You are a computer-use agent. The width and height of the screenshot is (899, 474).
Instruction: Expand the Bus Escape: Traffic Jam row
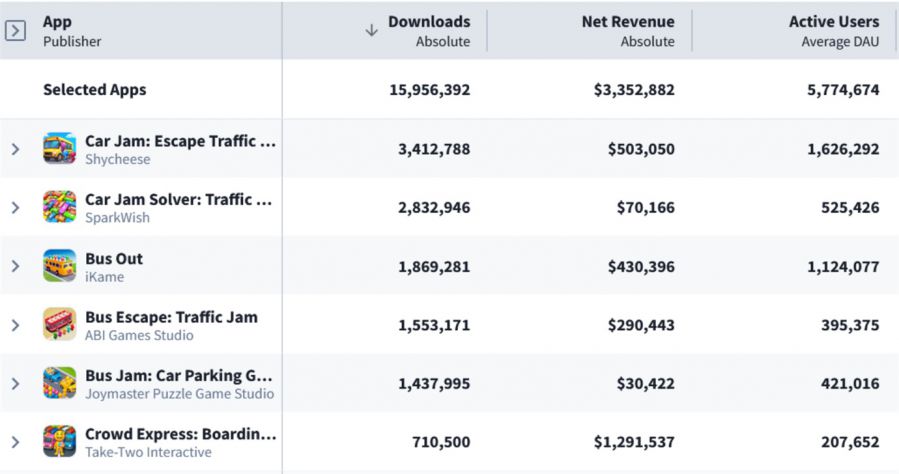coord(15,324)
